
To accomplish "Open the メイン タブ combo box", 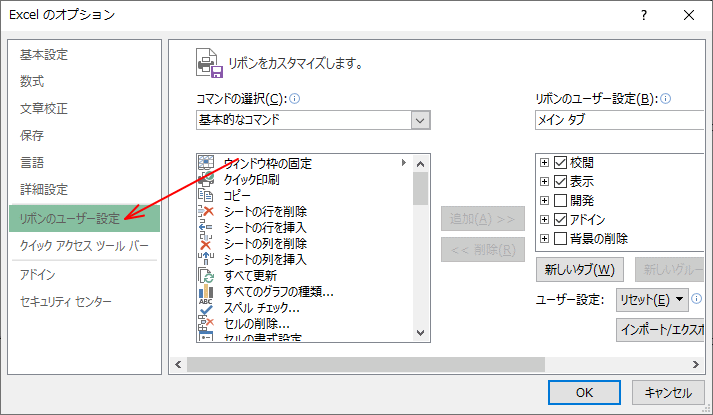I will click(619, 120).
